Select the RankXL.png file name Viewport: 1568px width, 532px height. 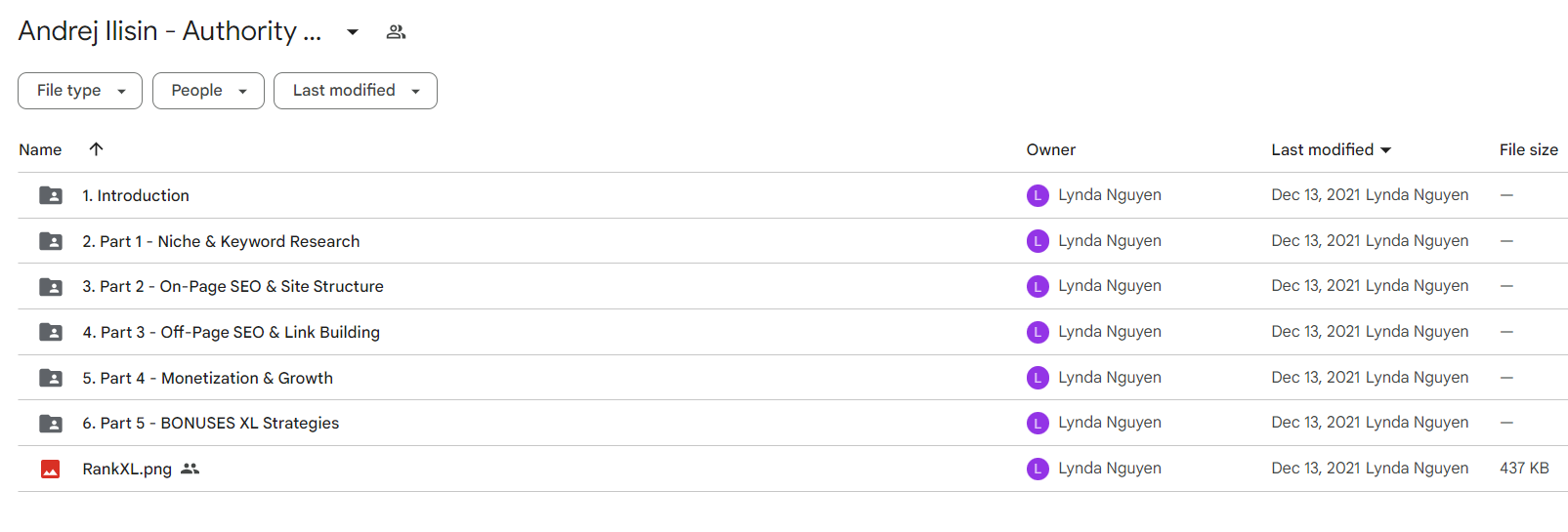tap(127, 470)
